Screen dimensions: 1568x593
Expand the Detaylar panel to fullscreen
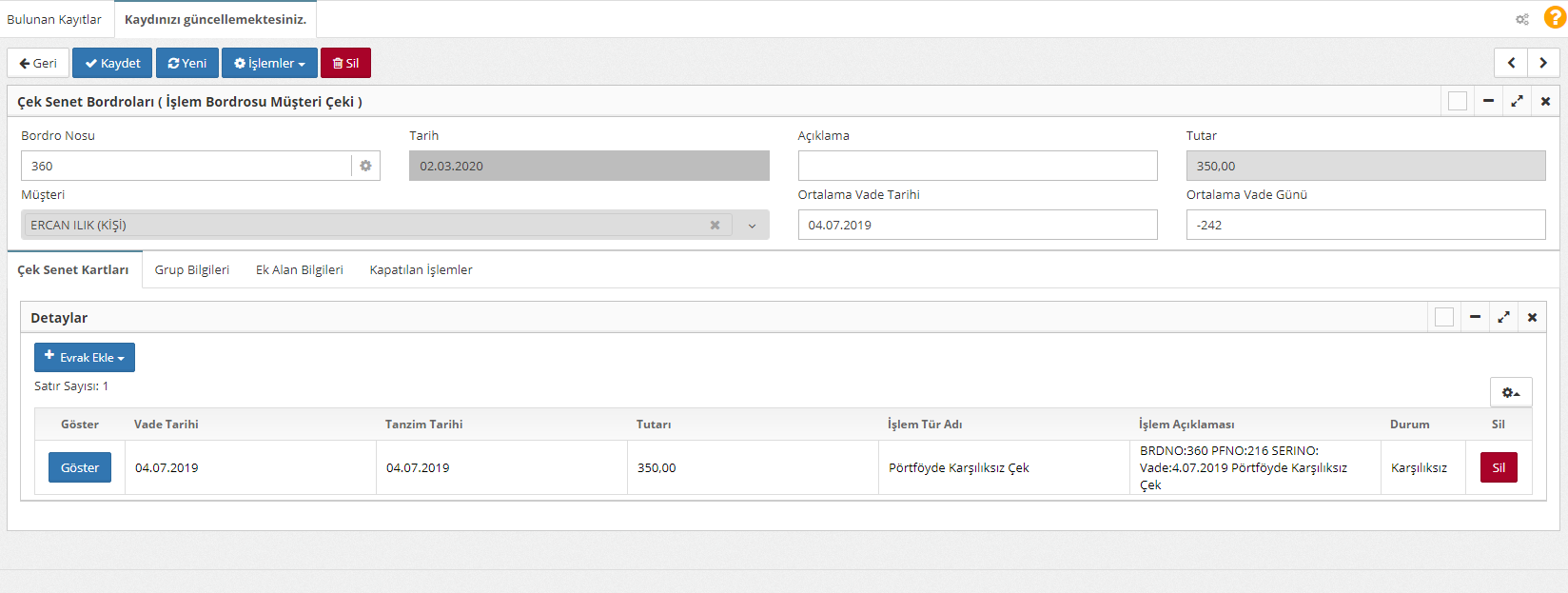[x=1503, y=317]
